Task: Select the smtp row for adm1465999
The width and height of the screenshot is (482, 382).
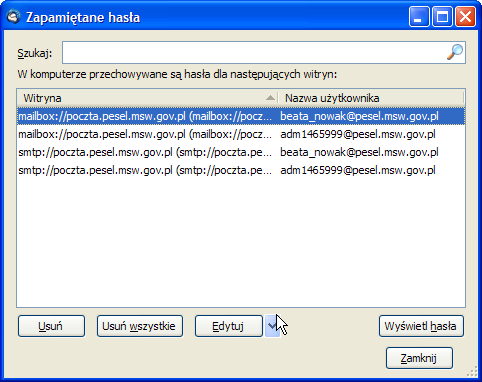Action: click(x=241, y=170)
